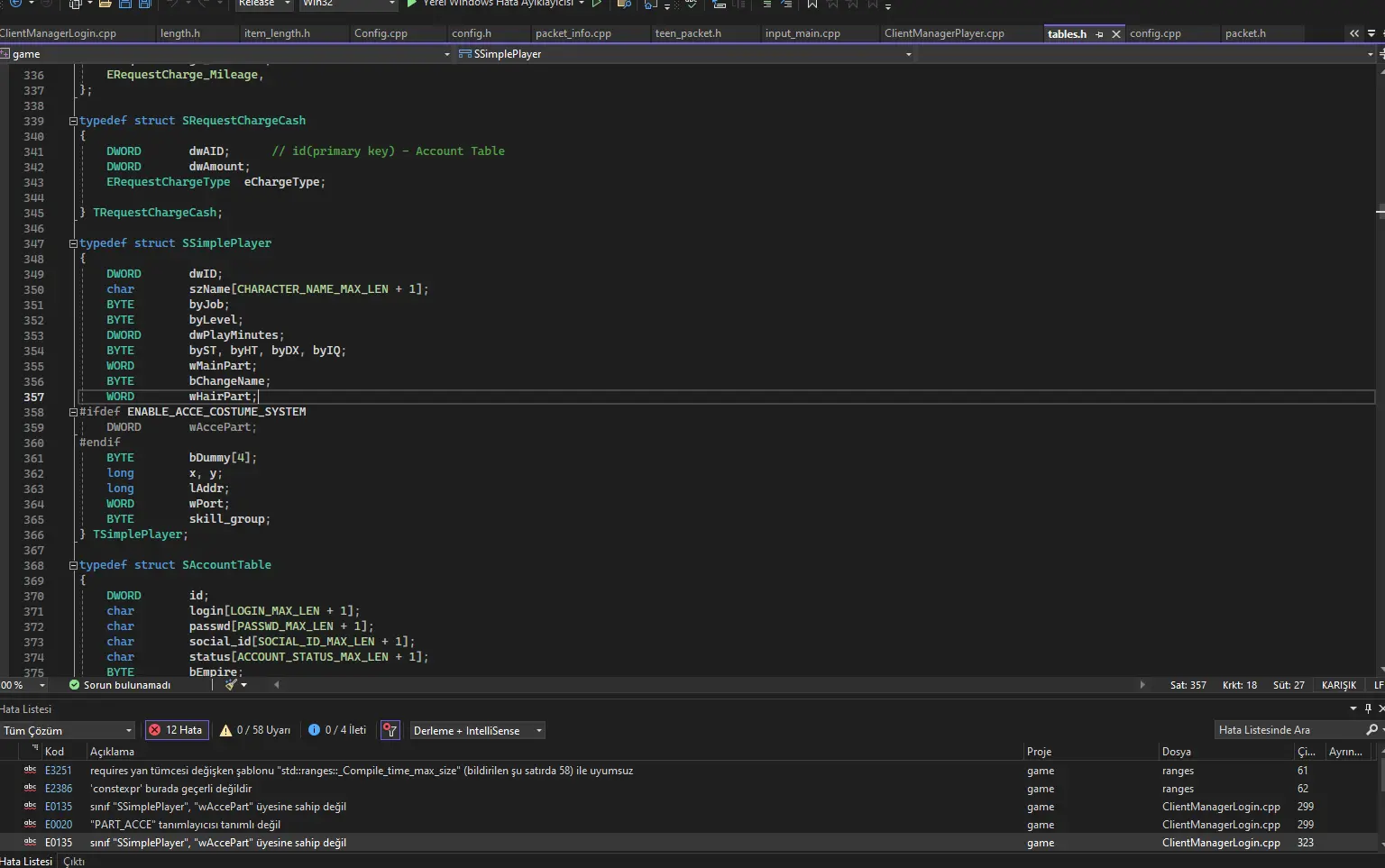This screenshot has height=868, width=1385.
Task: Open the broom cleanup options arrow
Action: point(244,685)
